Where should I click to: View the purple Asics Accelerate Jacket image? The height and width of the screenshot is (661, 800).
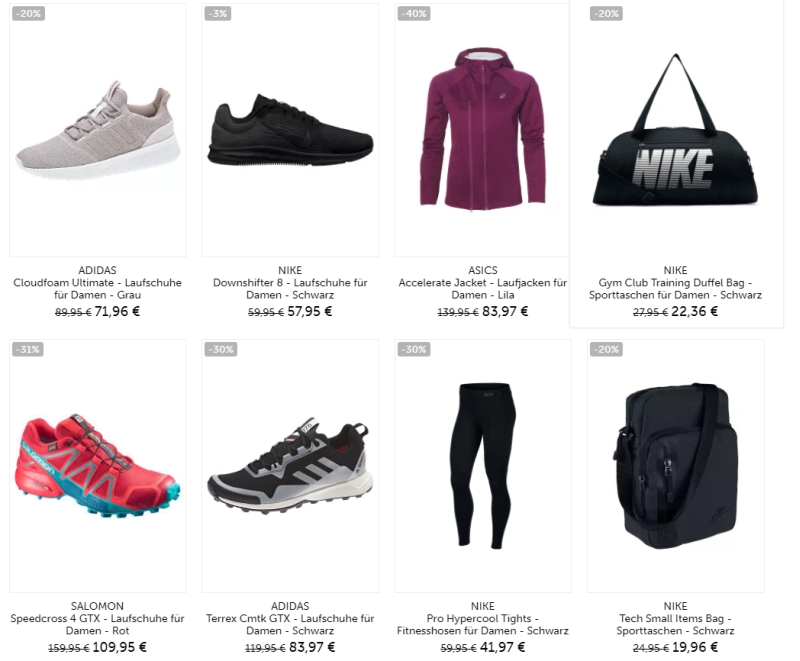(x=482, y=131)
